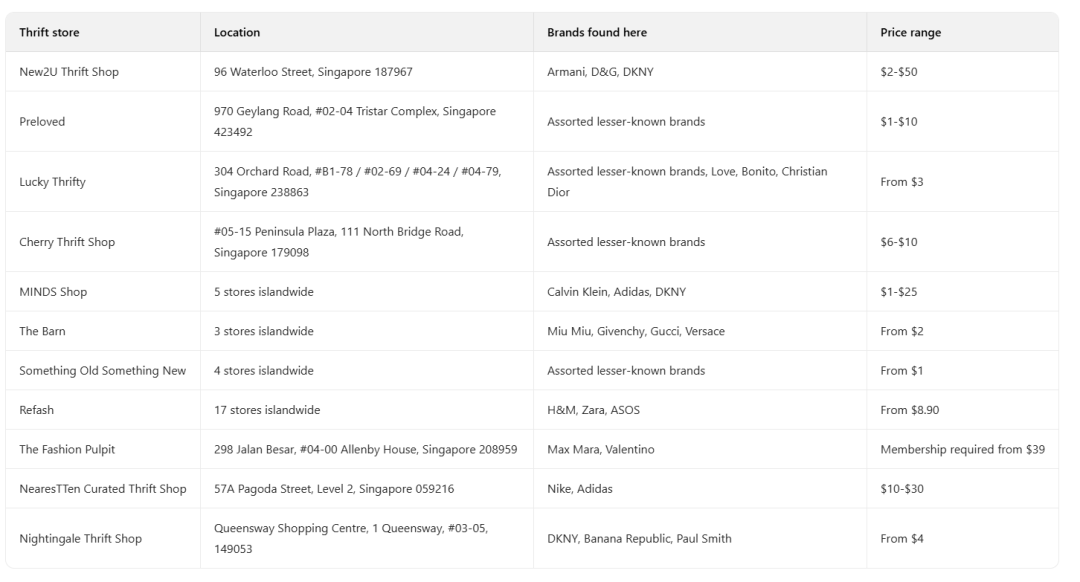The height and width of the screenshot is (582, 1080).
Task: Click the 96 Waterloo Street address
Action: (x=313, y=72)
